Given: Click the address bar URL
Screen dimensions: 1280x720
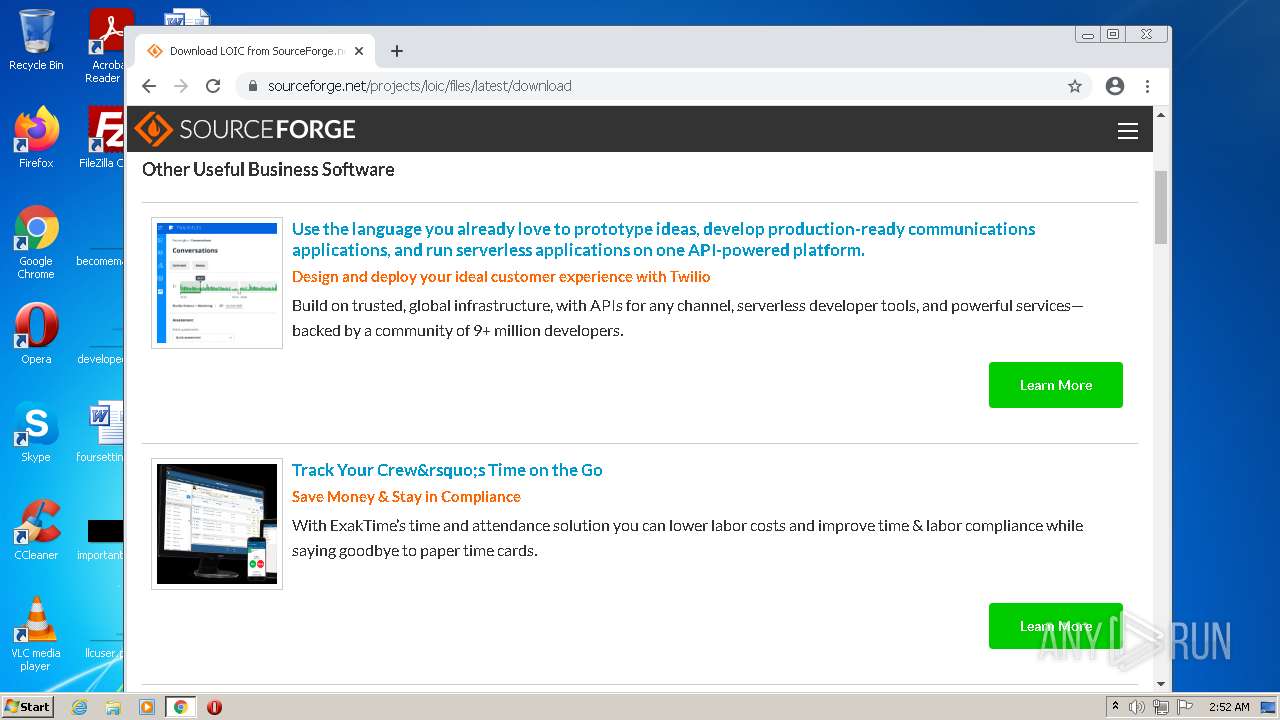Looking at the screenshot, I should tap(420, 86).
